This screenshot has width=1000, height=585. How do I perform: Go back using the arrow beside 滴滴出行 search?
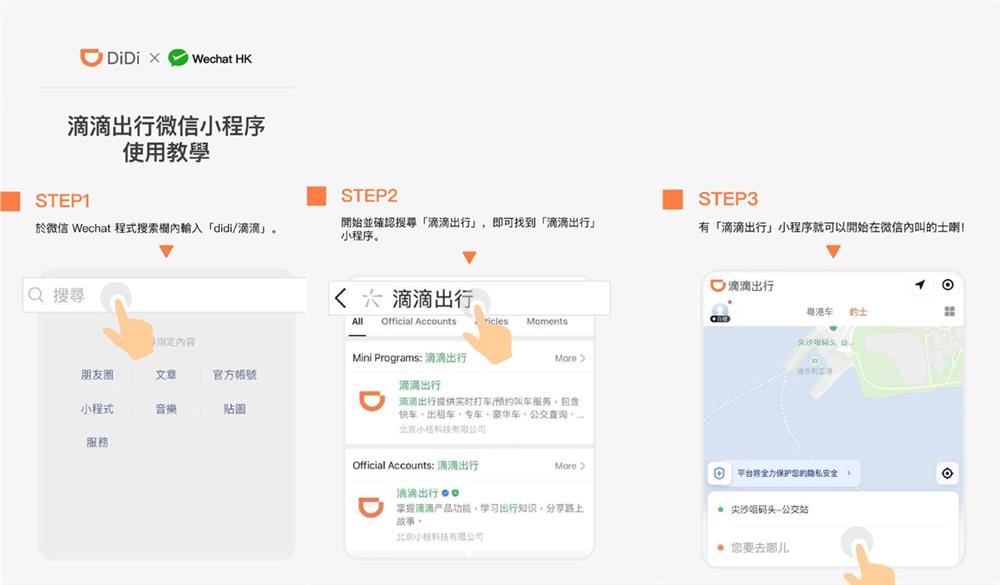click(341, 298)
